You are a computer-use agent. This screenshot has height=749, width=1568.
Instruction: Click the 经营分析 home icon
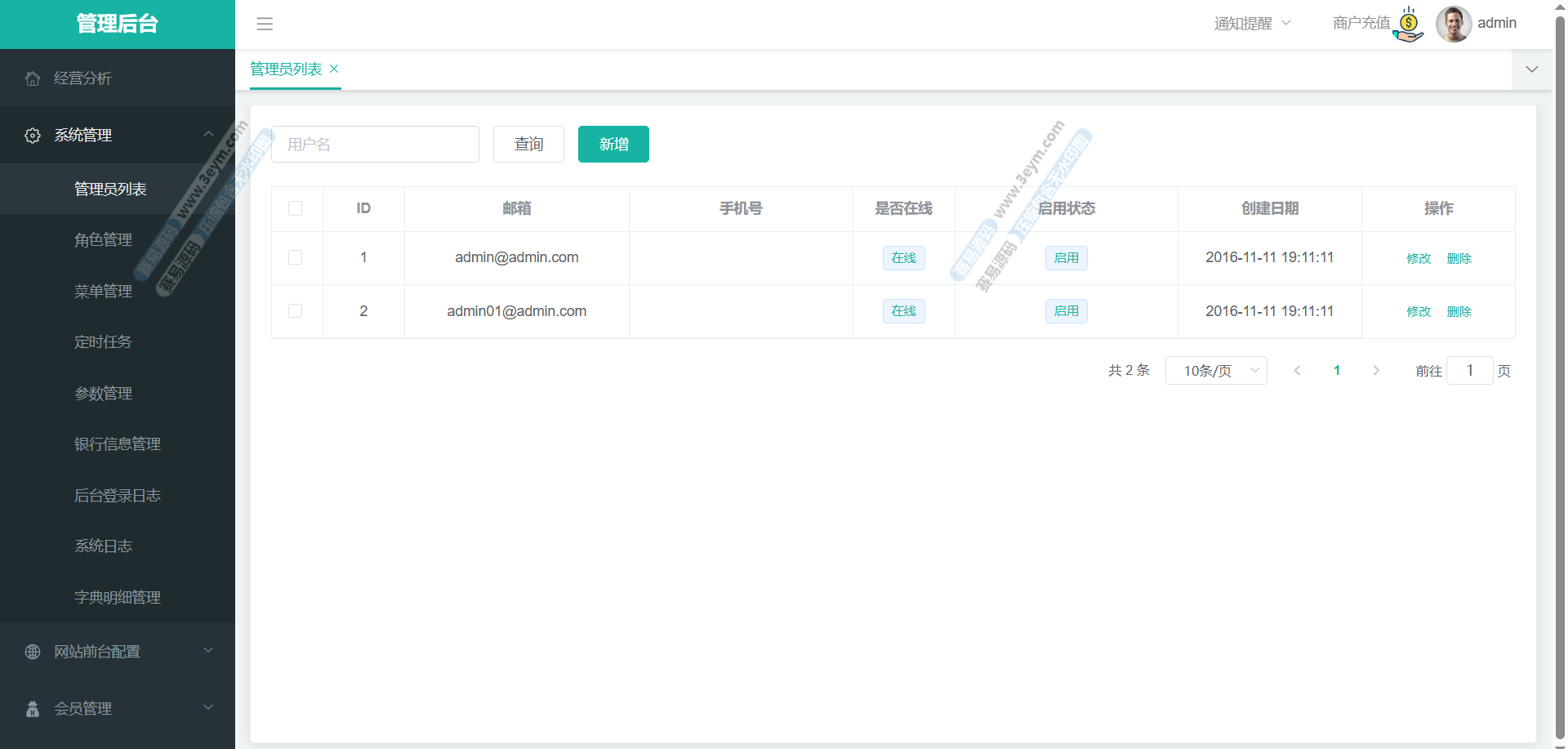tap(33, 78)
